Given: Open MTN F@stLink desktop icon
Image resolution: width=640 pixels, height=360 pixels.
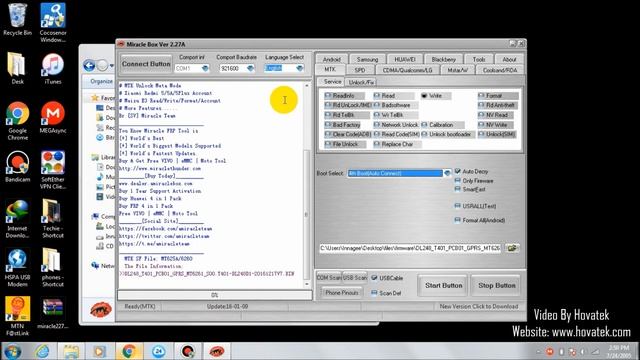Looking at the screenshot, I should pyautogui.click(x=18, y=316).
